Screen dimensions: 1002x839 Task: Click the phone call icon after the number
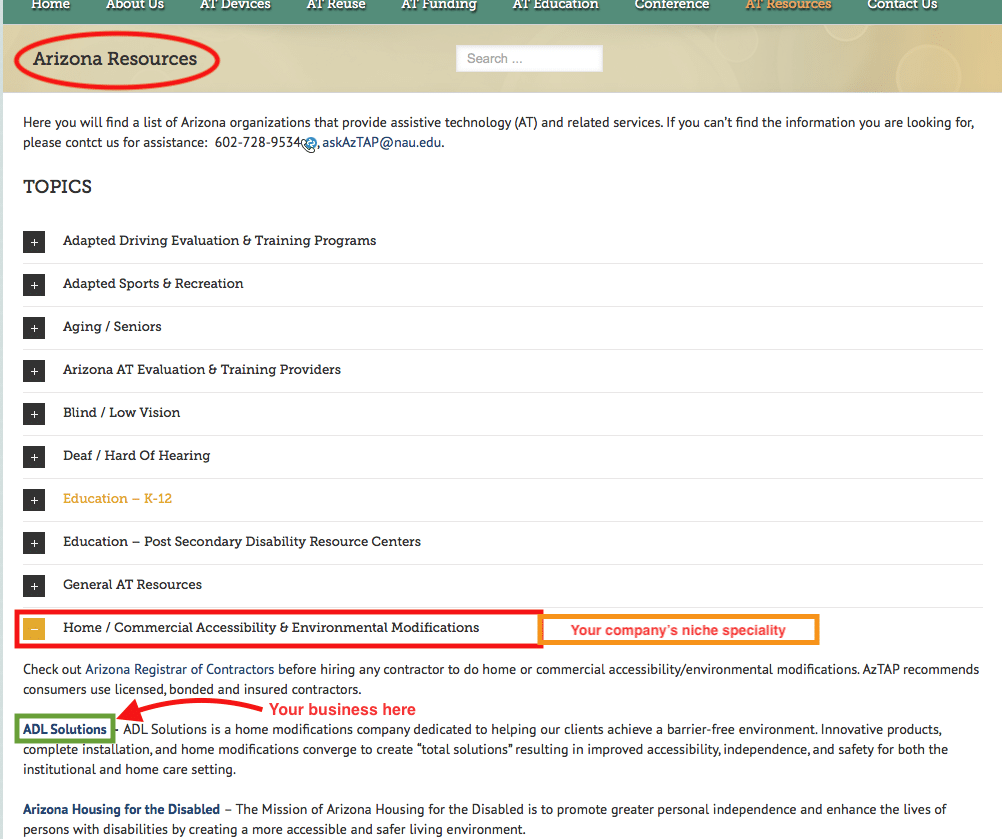pyautogui.click(x=310, y=144)
